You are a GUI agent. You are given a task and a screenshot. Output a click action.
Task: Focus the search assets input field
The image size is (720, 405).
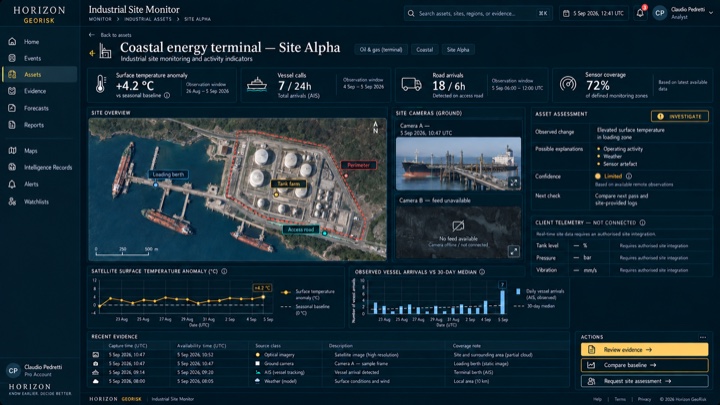478,14
